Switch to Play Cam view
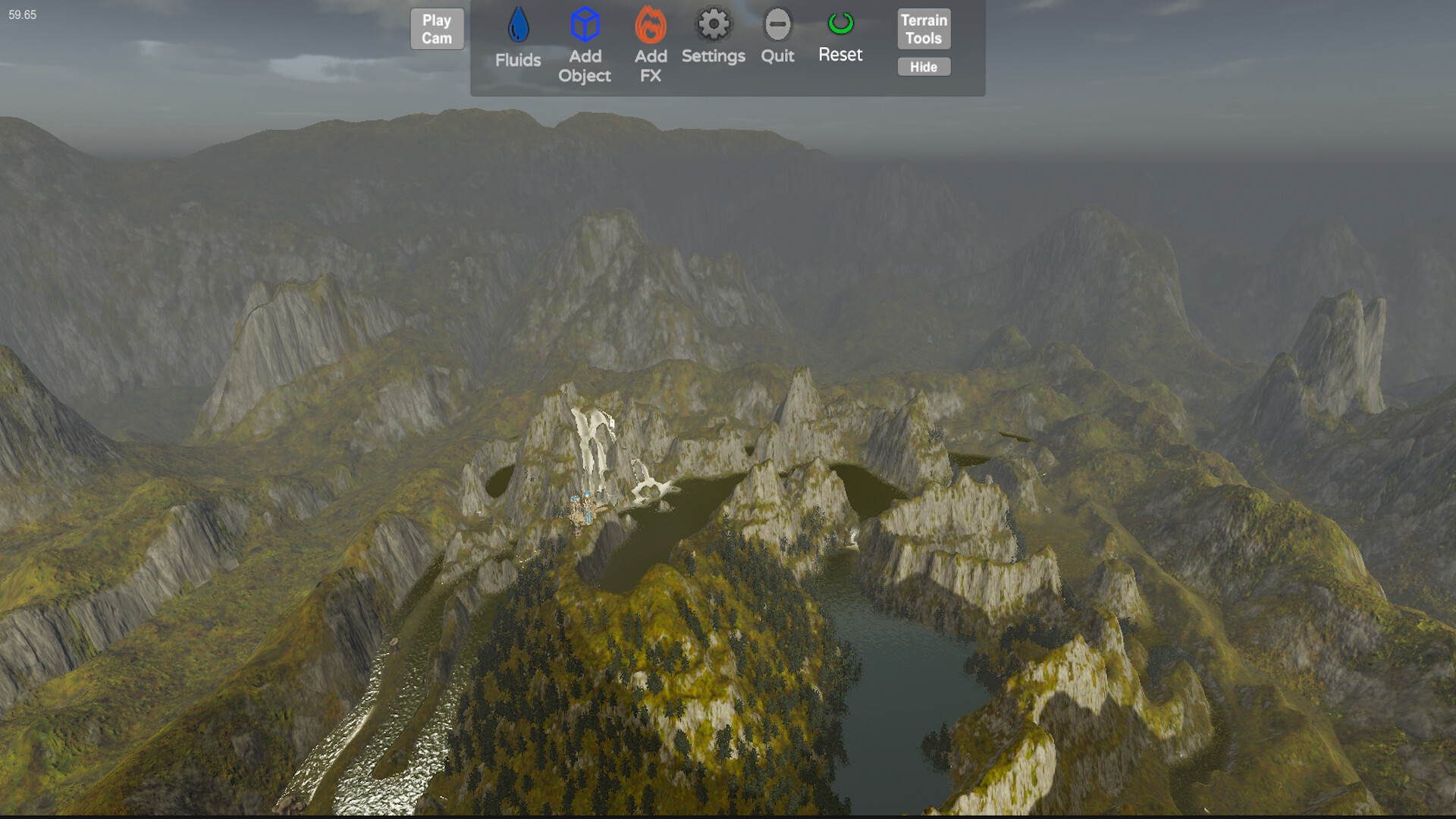 [437, 28]
